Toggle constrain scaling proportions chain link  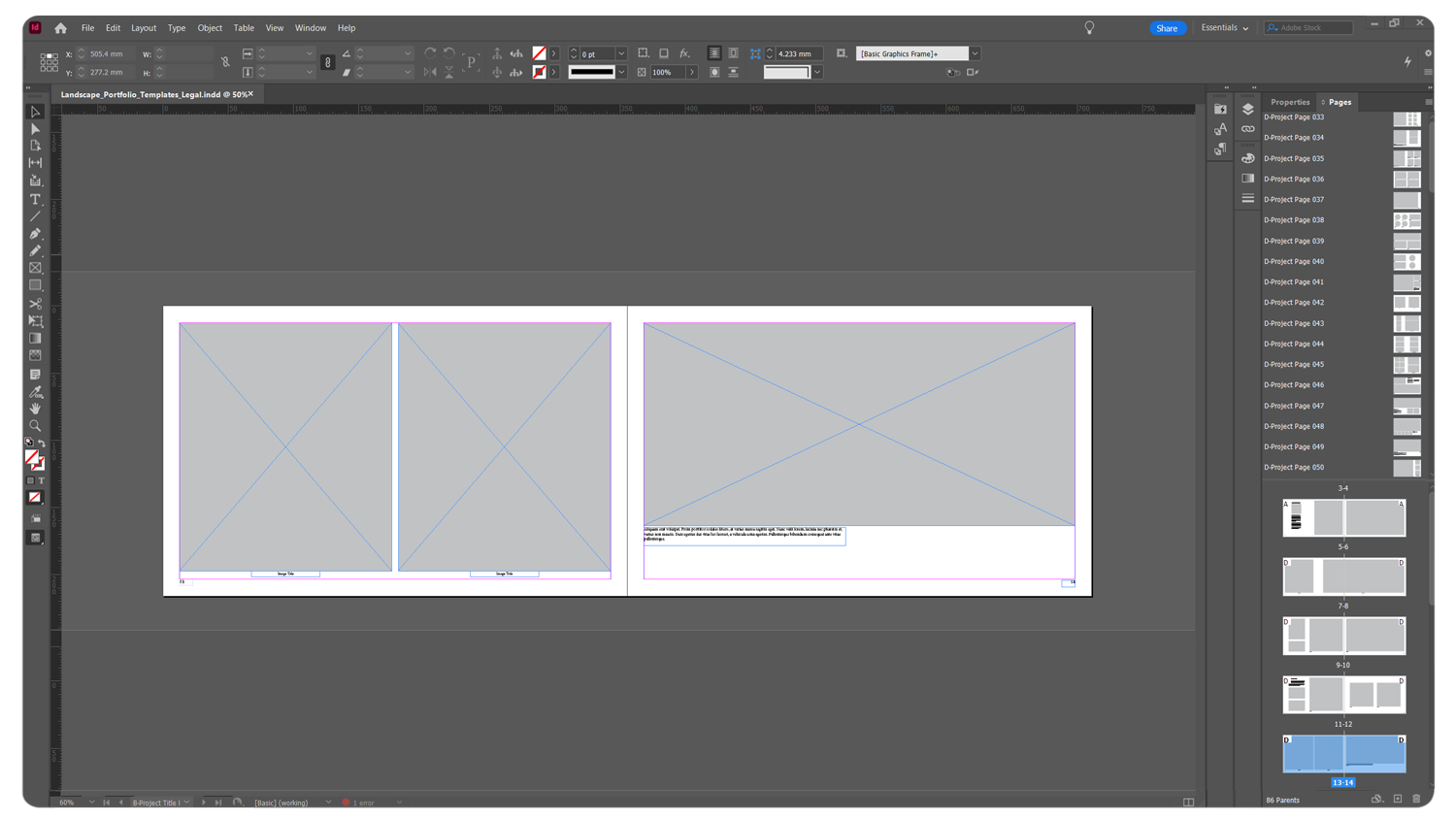click(x=327, y=62)
